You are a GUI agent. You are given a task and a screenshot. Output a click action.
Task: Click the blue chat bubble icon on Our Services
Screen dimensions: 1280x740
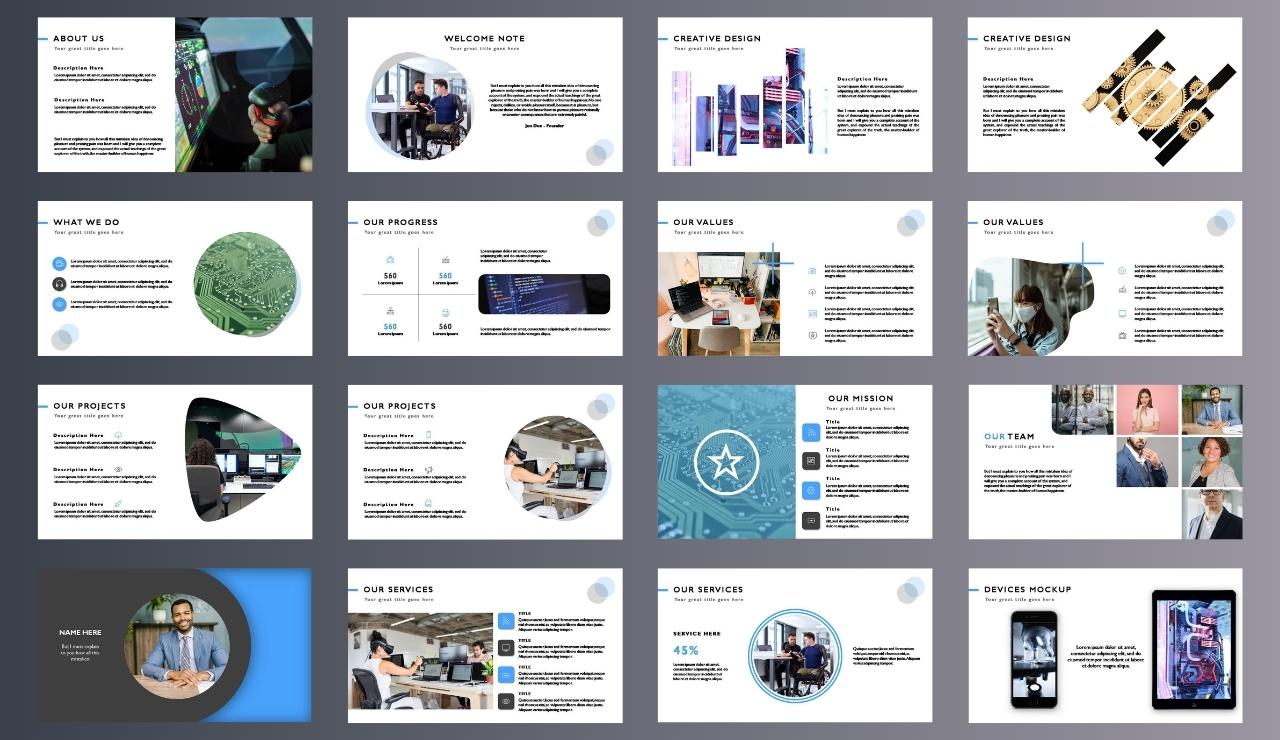pyautogui.click(x=506, y=674)
